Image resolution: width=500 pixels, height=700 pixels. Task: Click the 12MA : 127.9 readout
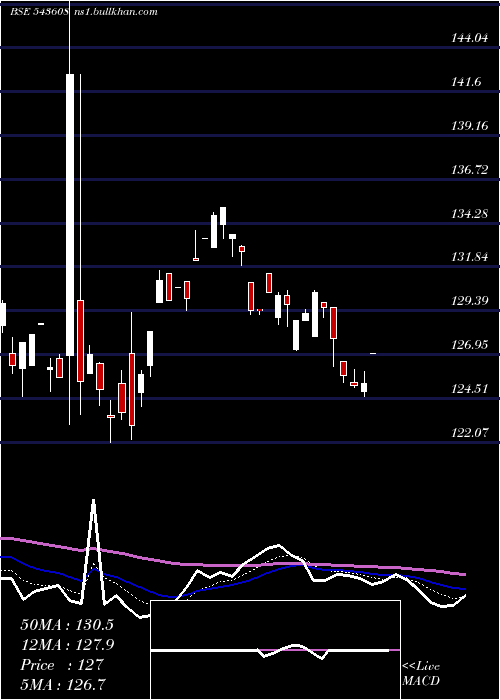click(67, 645)
